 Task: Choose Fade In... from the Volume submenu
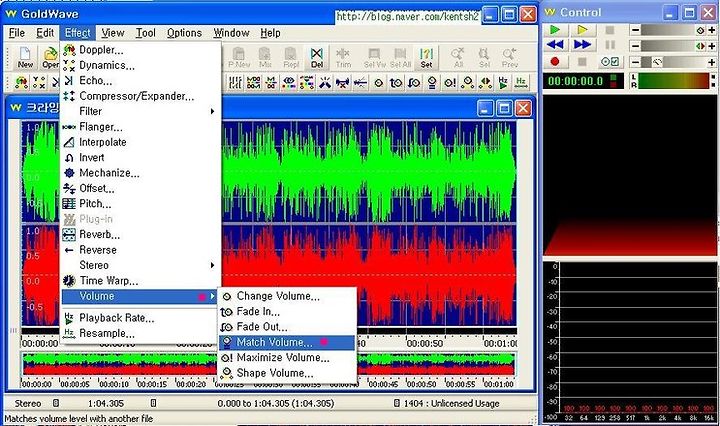[287, 311]
